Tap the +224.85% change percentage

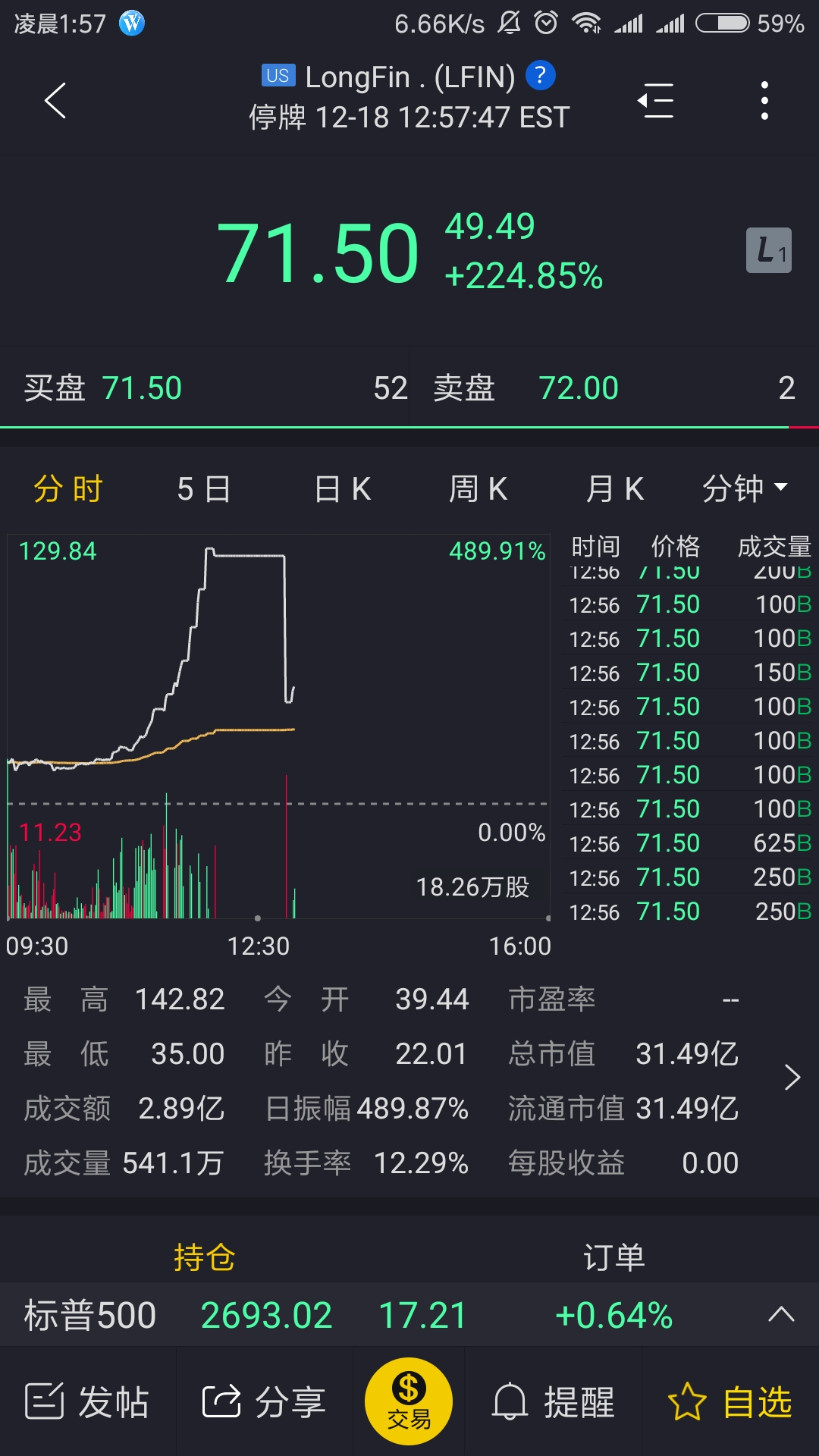(523, 276)
